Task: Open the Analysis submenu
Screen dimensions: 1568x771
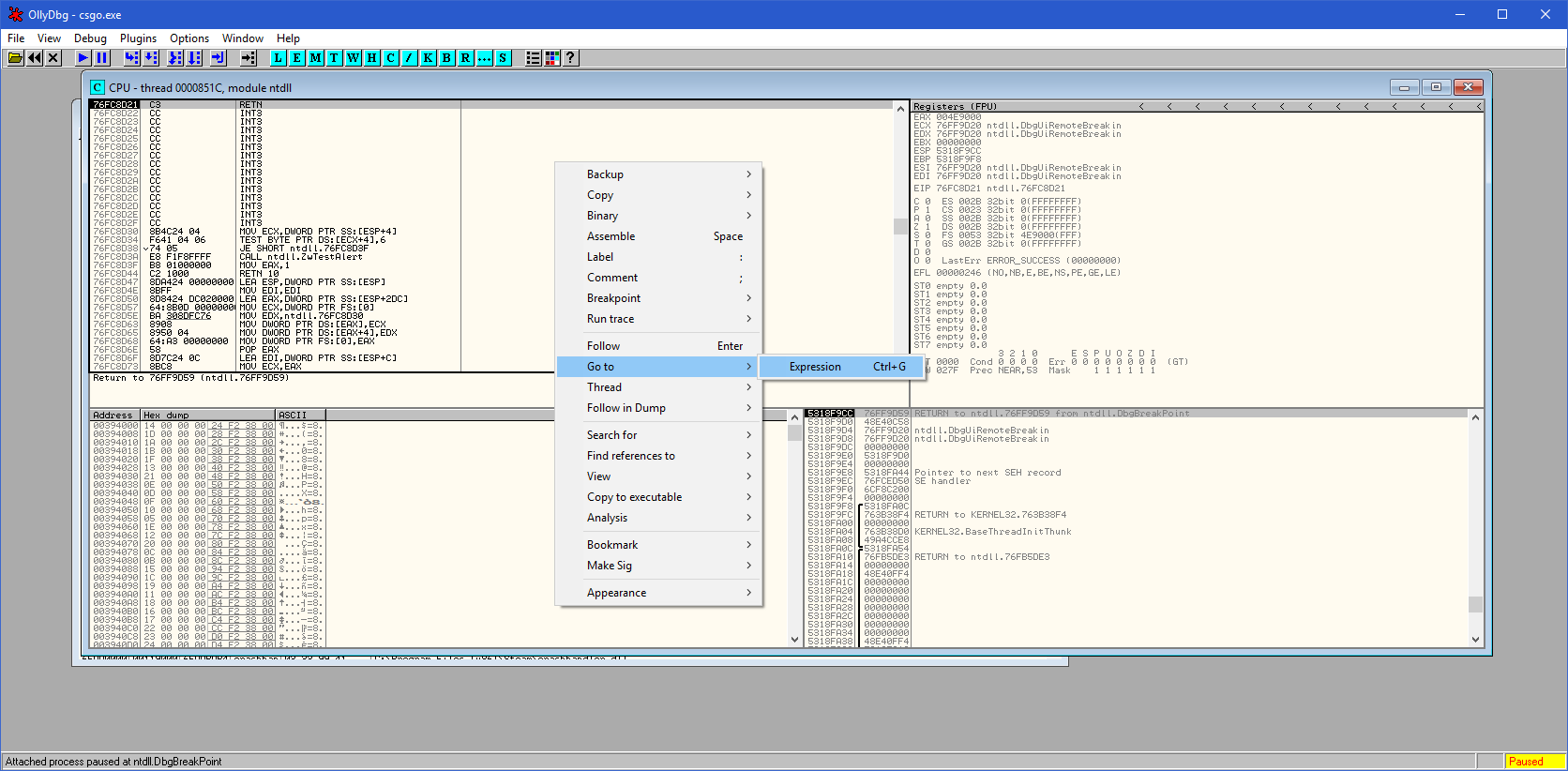Action: [x=659, y=518]
